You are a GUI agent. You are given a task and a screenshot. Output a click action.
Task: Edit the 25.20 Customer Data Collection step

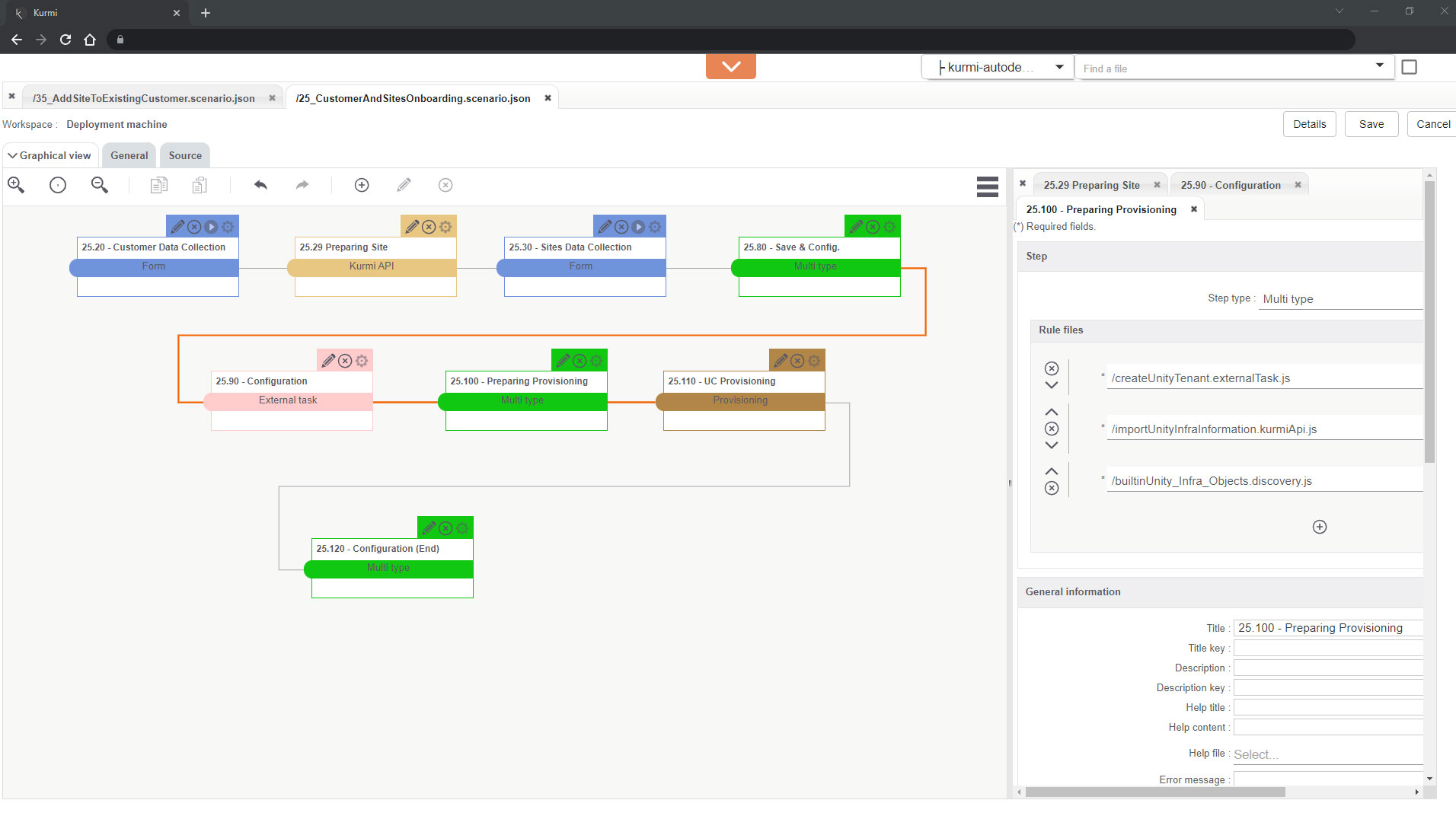(x=177, y=227)
